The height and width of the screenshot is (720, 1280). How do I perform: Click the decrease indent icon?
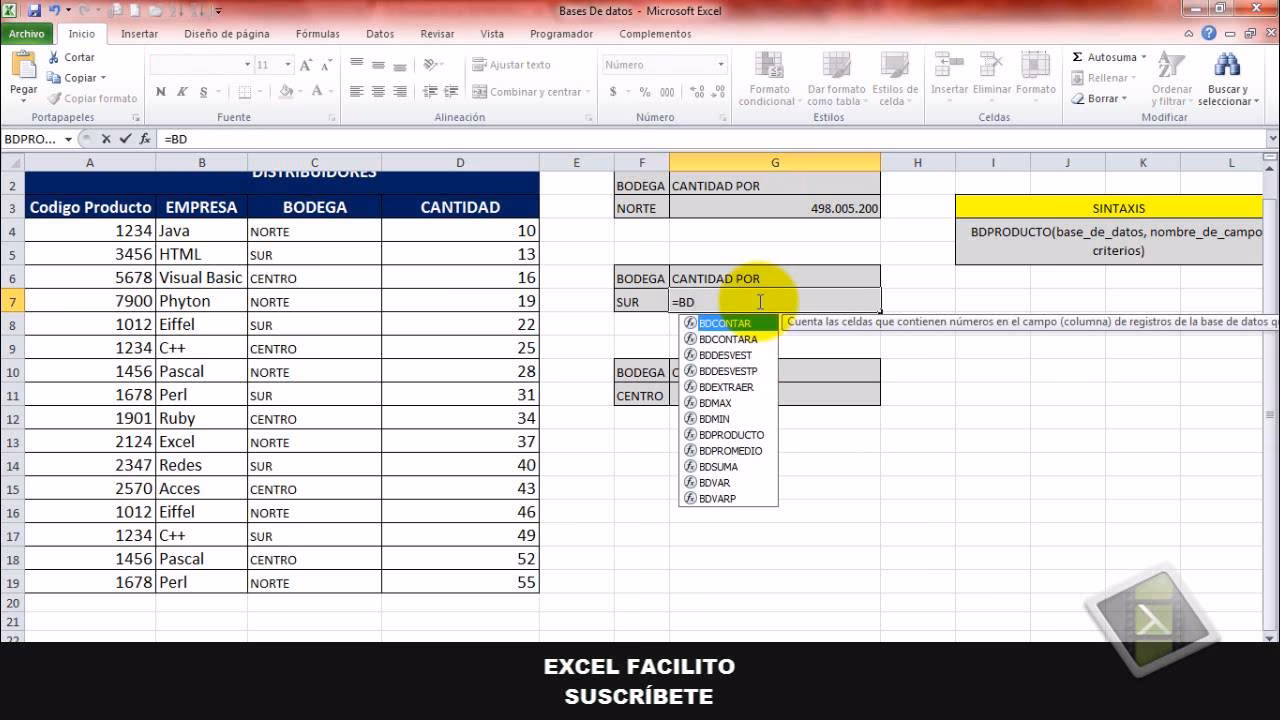tap(432, 92)
